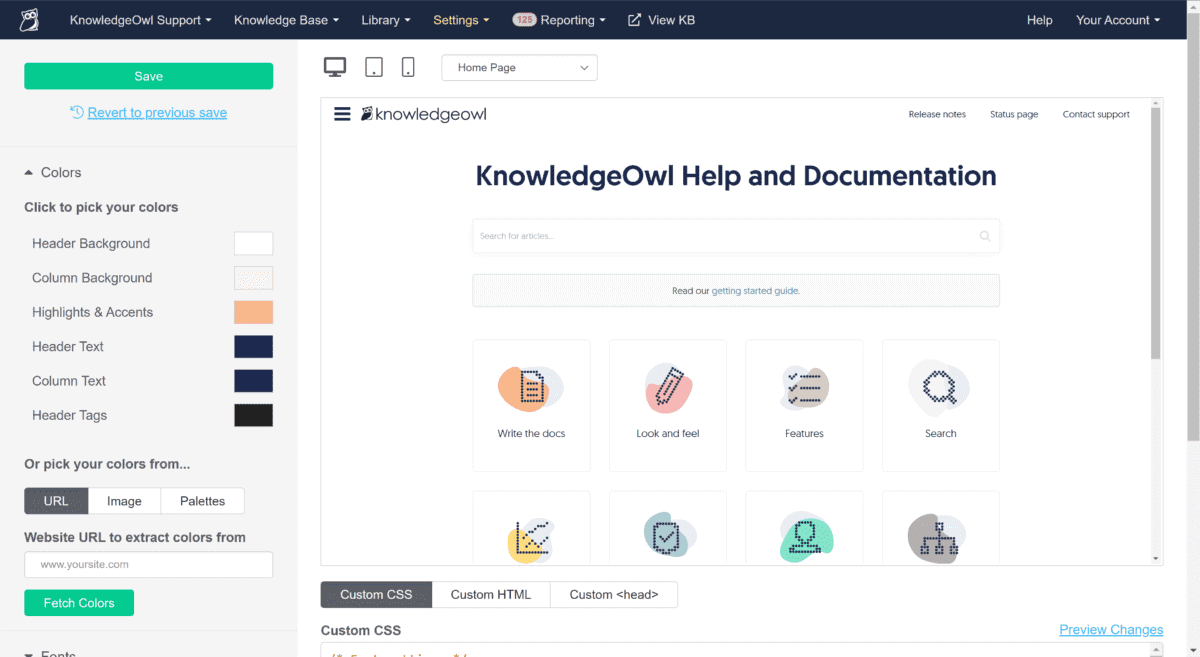Switch to the Palettes color source option

tap(202, 500)
